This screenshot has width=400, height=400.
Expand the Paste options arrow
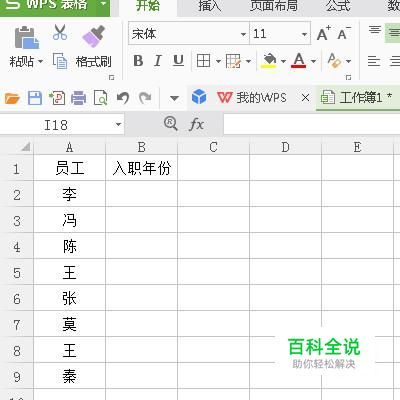pos(40,62)
